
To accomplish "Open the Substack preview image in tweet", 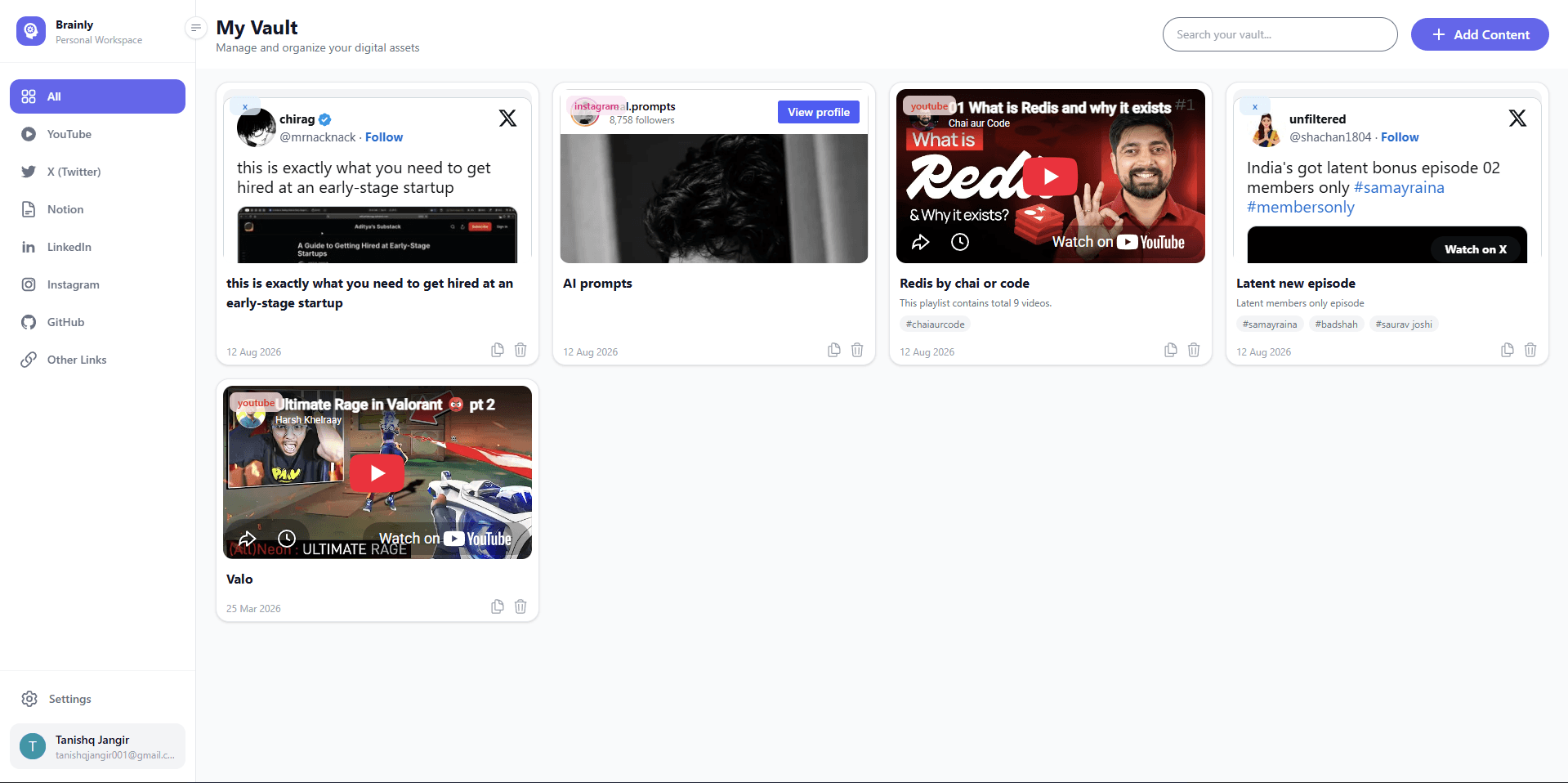I will pos(377,235).
